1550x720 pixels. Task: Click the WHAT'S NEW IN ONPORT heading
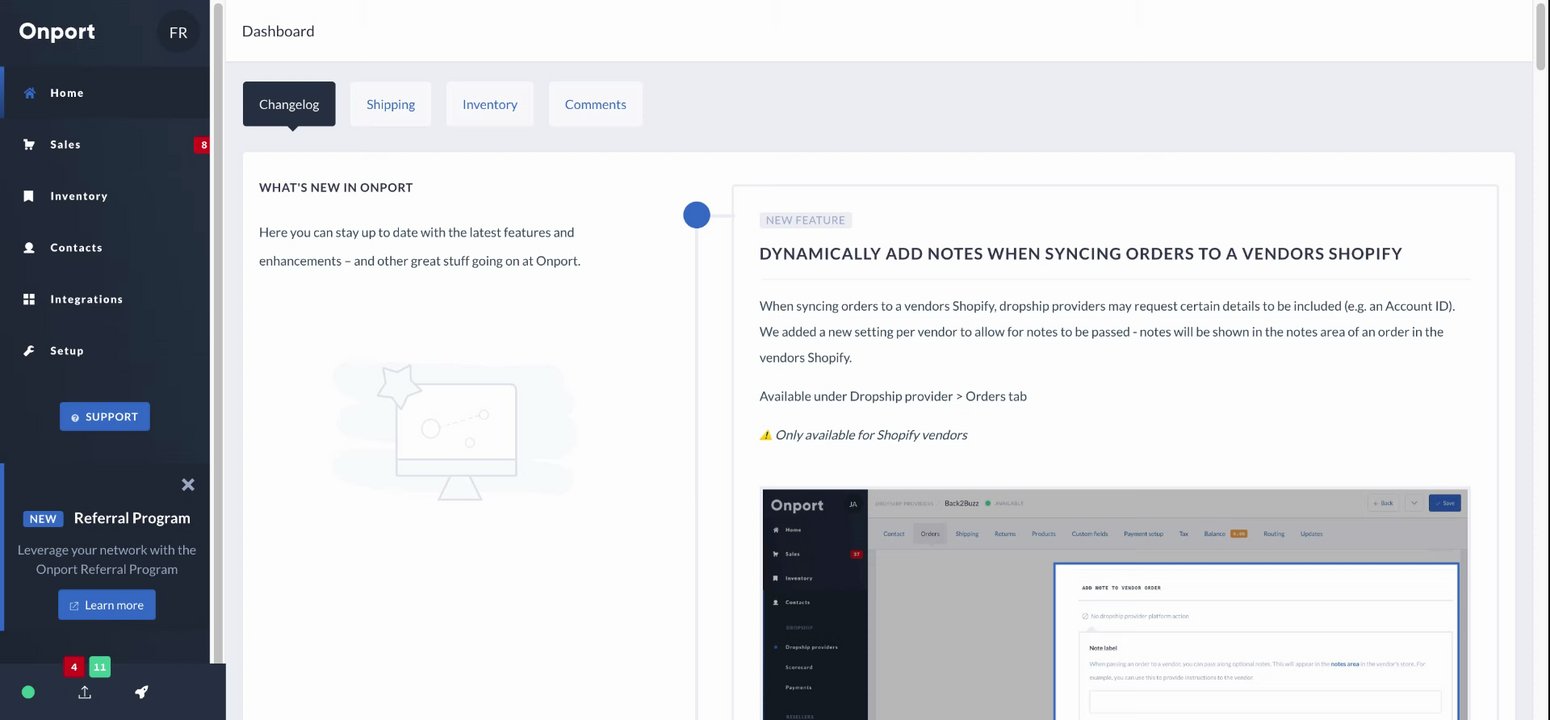point(336,188)
